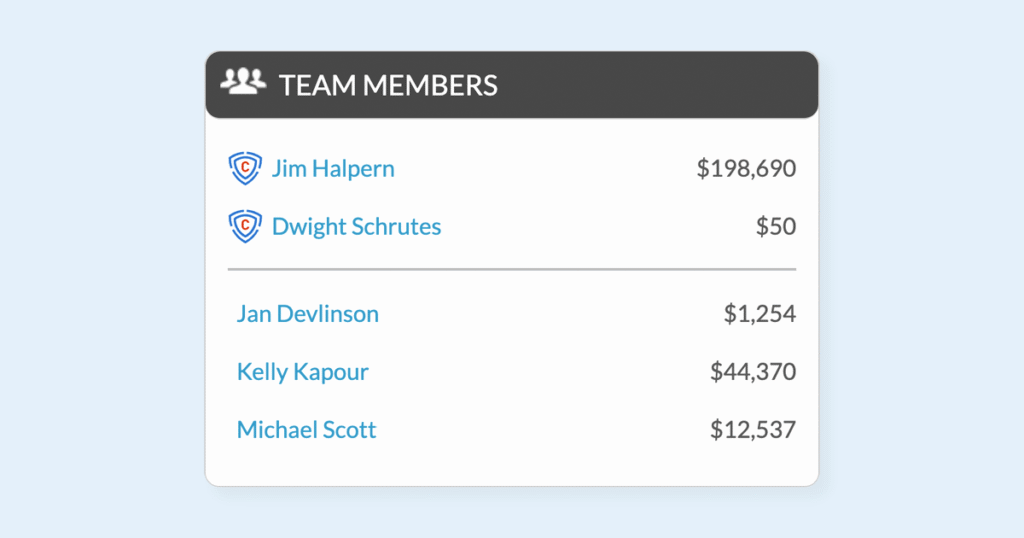
Task: Click the gap between Kelly Kapour and $44,370
Action: 540,372
